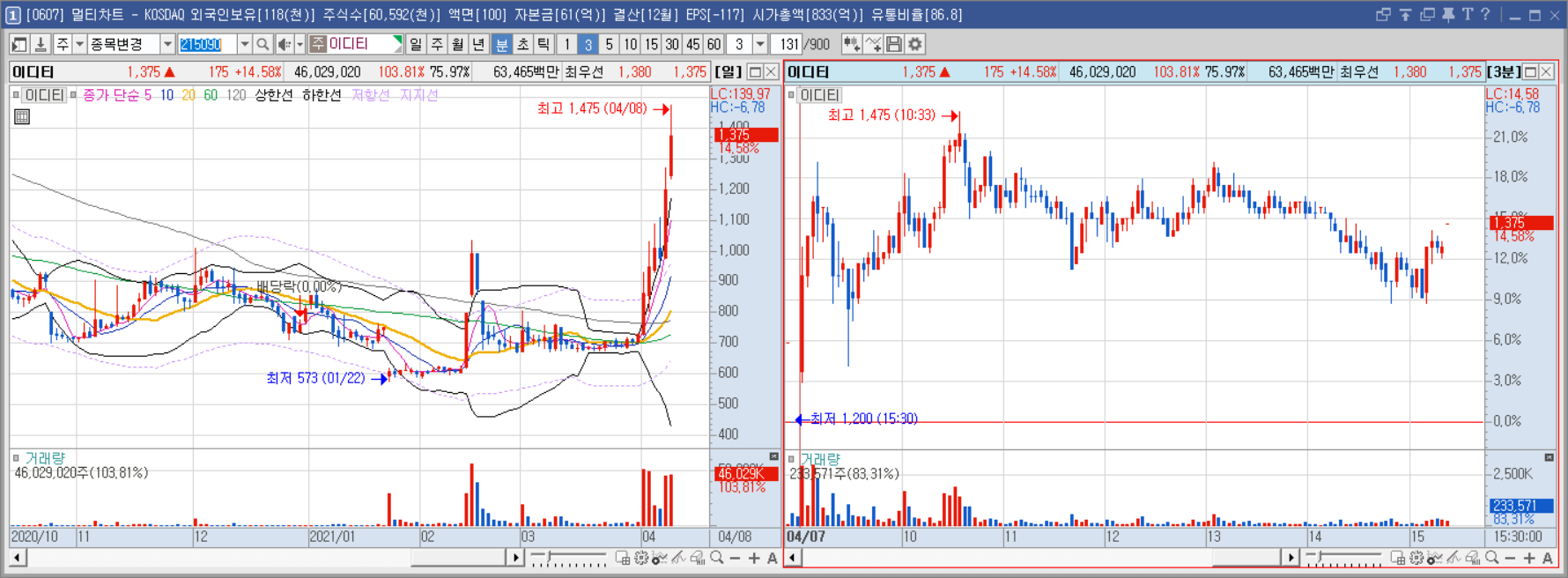Click the save chart floppy icon in toolbar

click(x=894, y=44)
